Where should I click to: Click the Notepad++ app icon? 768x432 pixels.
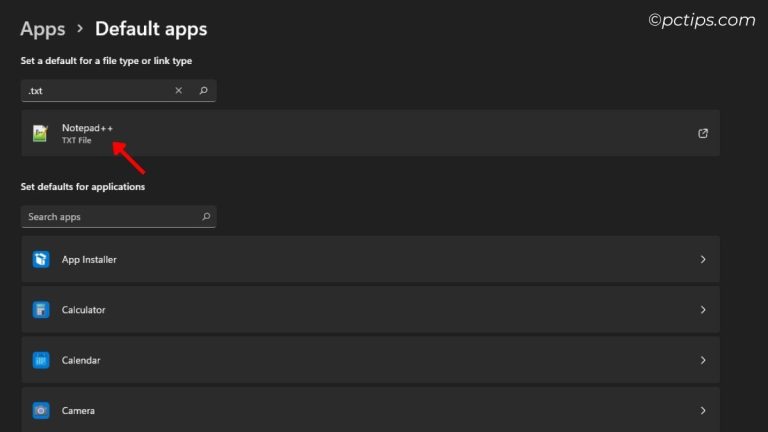pyautogui.click(x=40, y=134)
